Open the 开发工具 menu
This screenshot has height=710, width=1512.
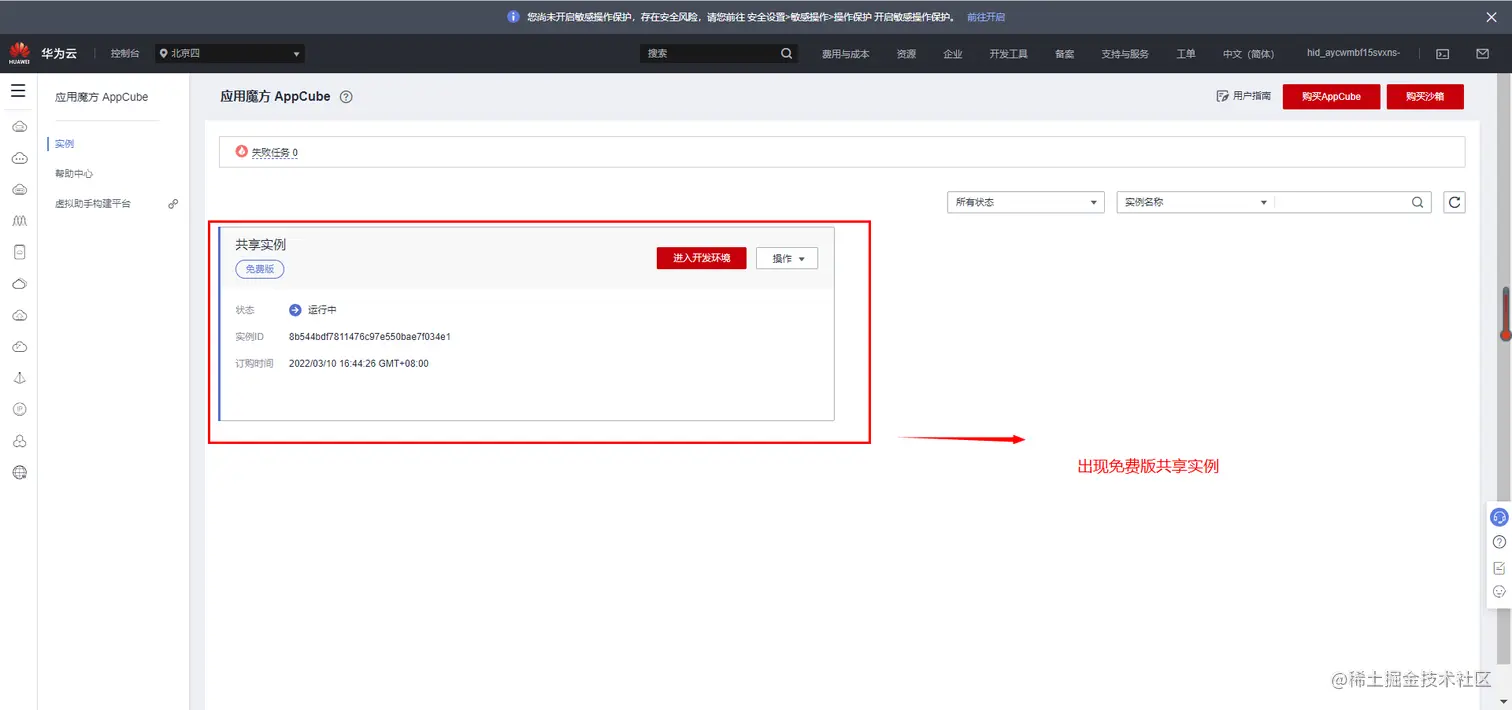pyautogui.click(x=1008, y=54)
